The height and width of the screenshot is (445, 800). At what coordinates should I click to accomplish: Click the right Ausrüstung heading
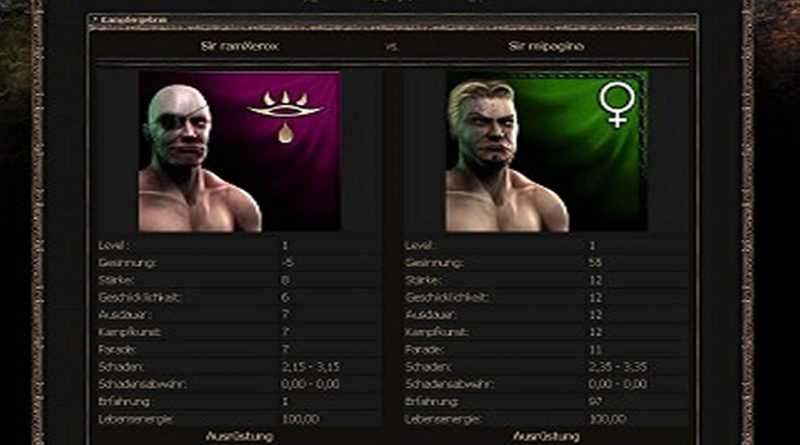point(546,436)
